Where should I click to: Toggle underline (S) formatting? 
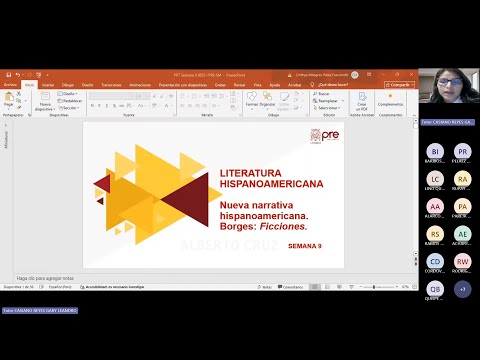click(107, 106)
